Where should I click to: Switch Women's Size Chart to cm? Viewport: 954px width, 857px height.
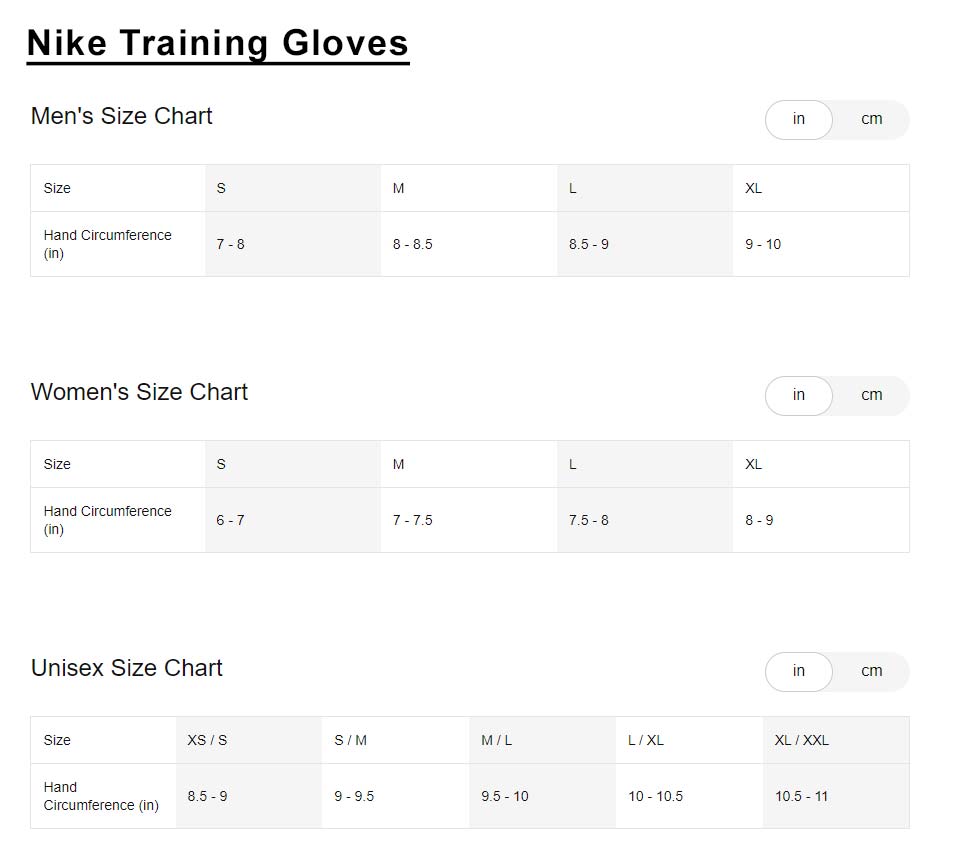[x=871, y=395]
